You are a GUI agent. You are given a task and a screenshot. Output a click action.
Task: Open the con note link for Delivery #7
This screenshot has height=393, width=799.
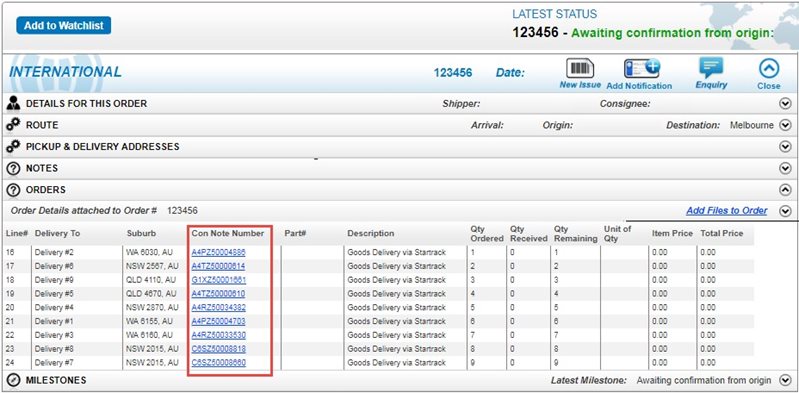[x=219, y=362]
